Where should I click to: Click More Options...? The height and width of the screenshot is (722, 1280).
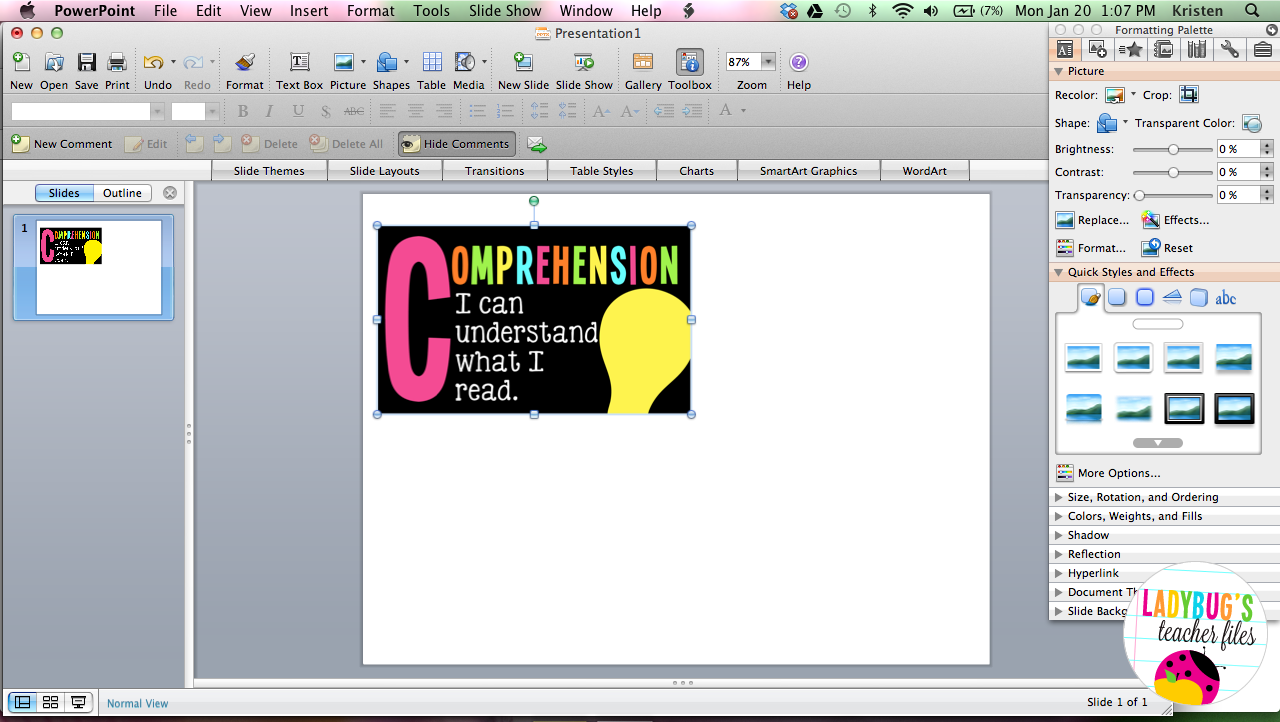click(1108, 473)
